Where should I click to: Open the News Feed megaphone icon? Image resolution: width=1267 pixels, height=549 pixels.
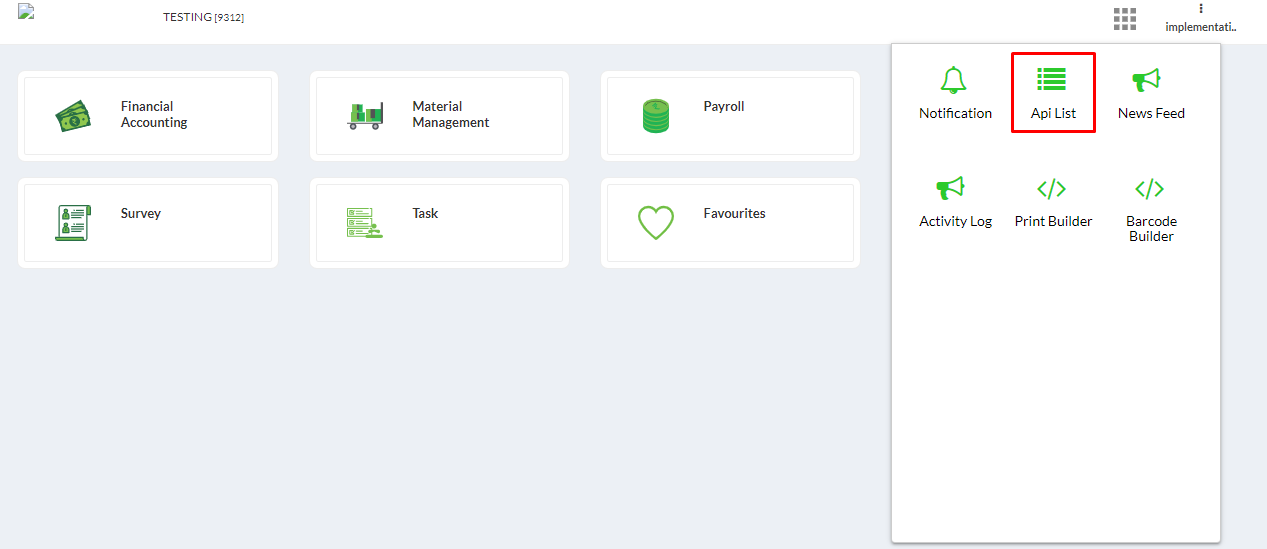[x=1146, y=80]
